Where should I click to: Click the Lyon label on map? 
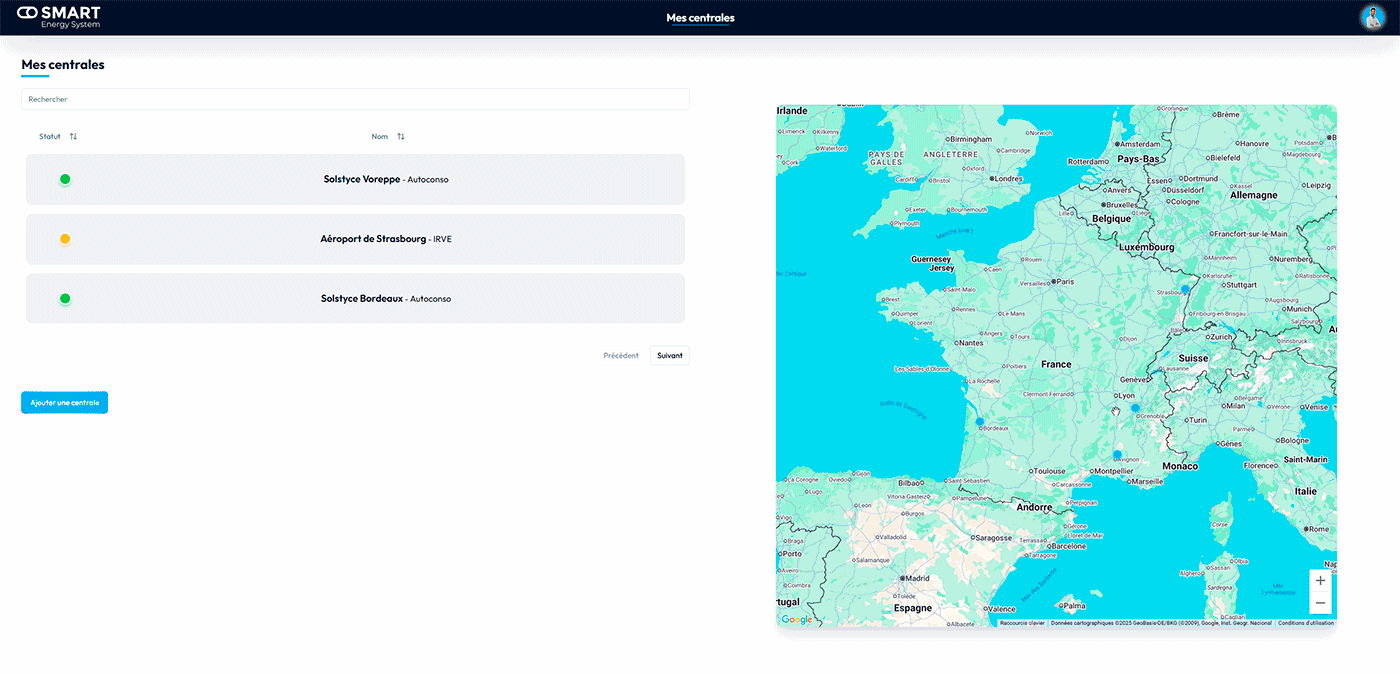point(1126,396)
